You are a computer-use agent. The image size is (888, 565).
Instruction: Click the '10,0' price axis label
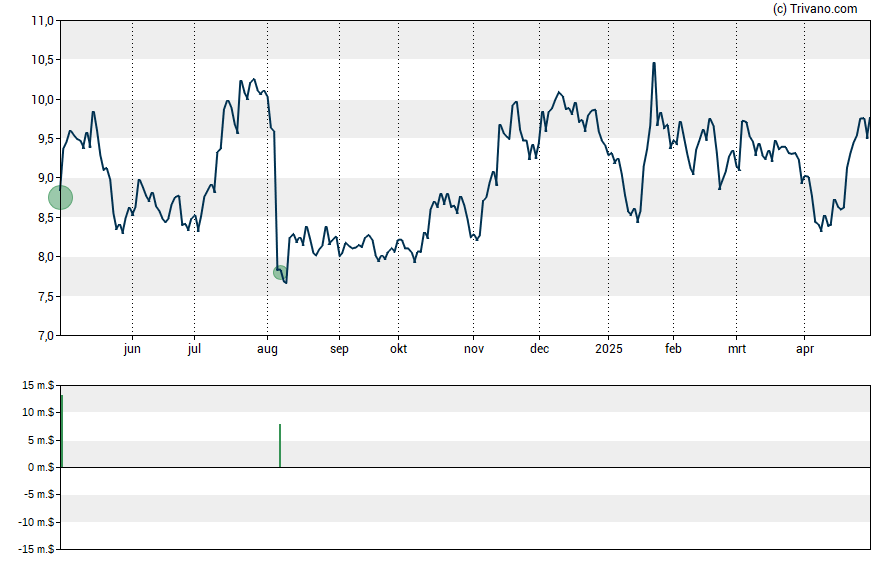click(x=42, y=100)
